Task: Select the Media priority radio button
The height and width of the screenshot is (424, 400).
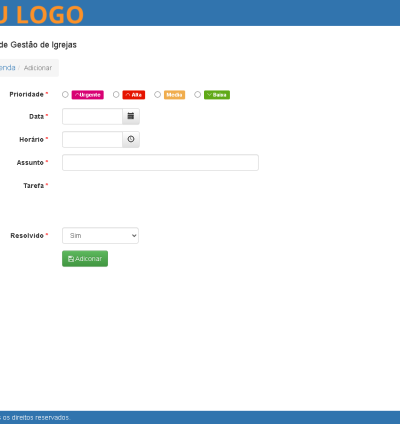Action: tap(157, 95)
